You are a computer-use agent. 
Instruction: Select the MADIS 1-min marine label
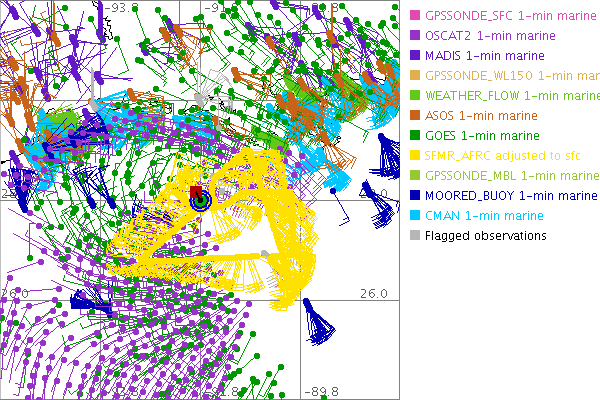[482, 56]
